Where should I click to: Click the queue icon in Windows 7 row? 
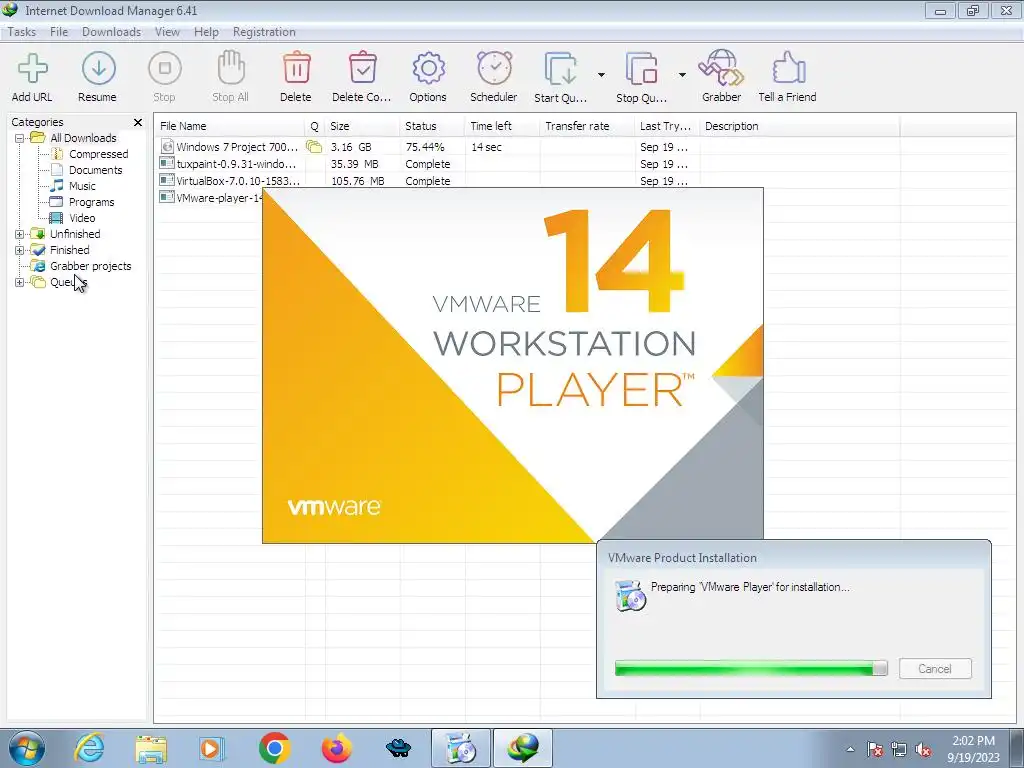click(314, 147)
